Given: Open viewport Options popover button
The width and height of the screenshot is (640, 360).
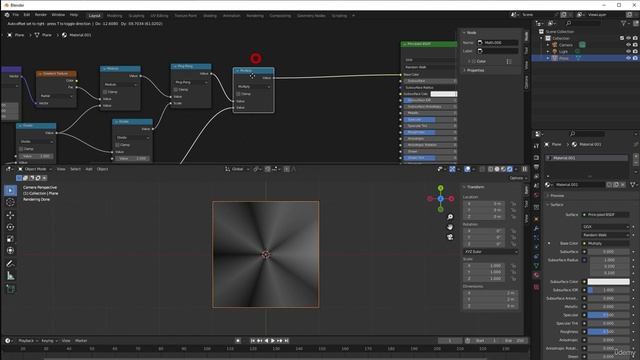Looking at the screenshot, I should point(518,178).
